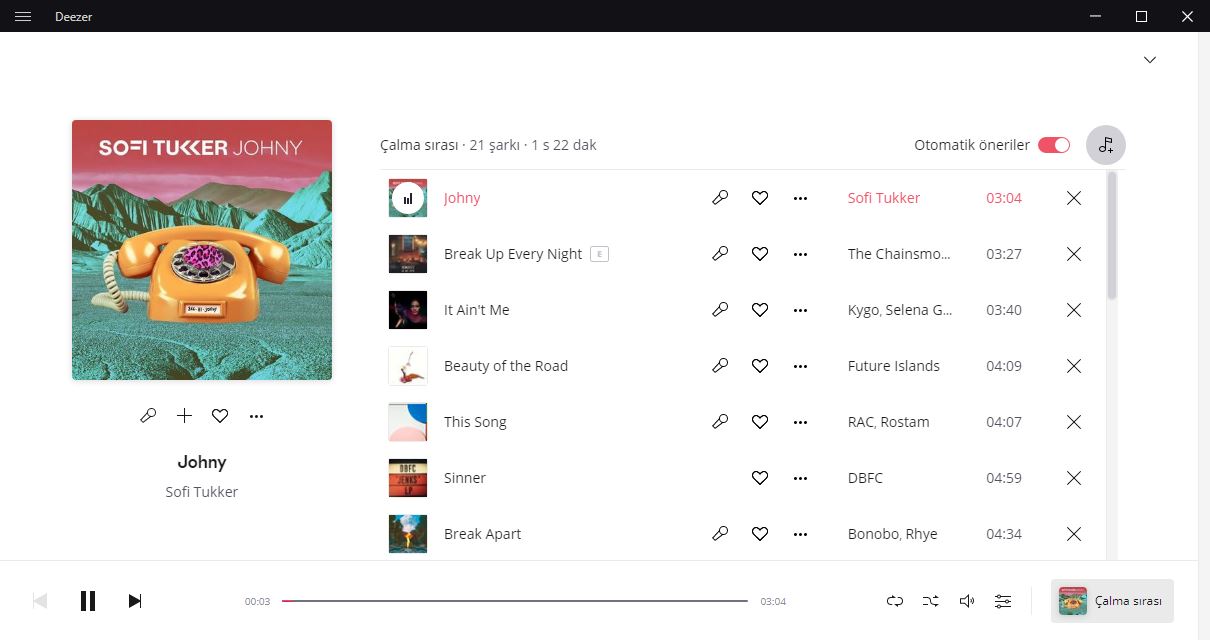The width and height of the screenshot is (1210, 640).
Task: Open more options for This Song
Action: coord(800,422)
